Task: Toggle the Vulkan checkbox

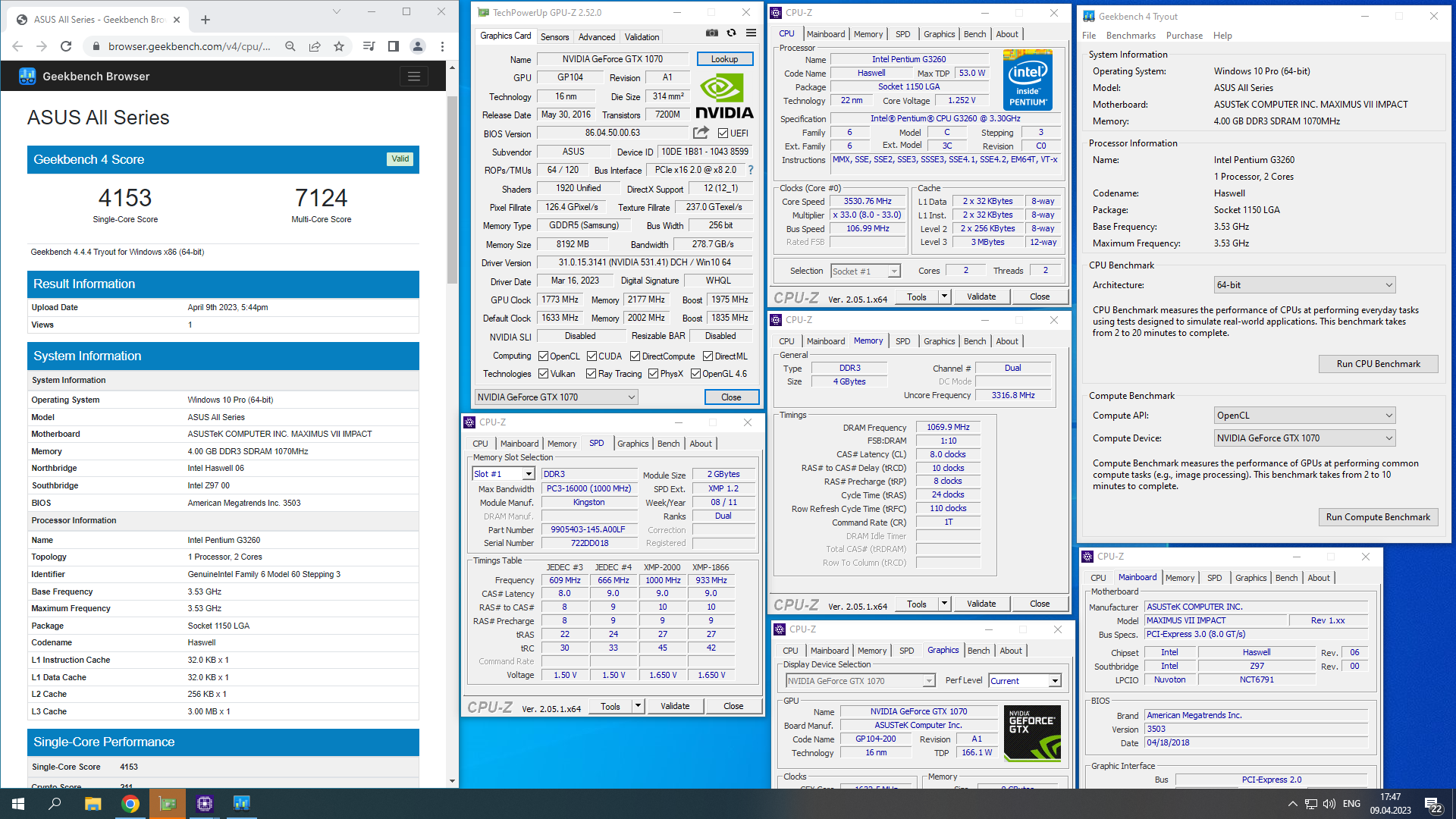Action: 543,374
